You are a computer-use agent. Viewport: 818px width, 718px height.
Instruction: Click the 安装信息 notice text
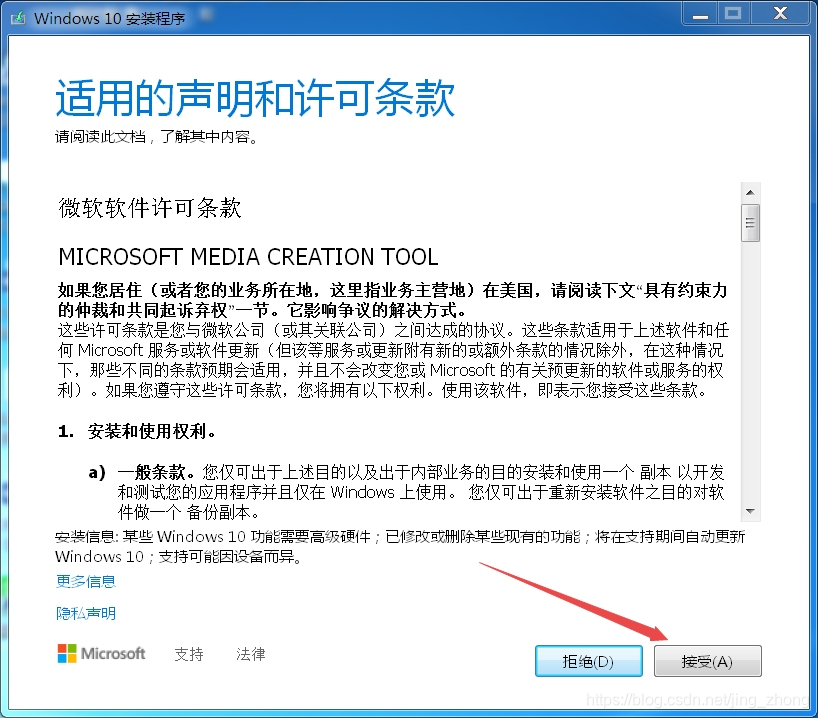(400, 546)
